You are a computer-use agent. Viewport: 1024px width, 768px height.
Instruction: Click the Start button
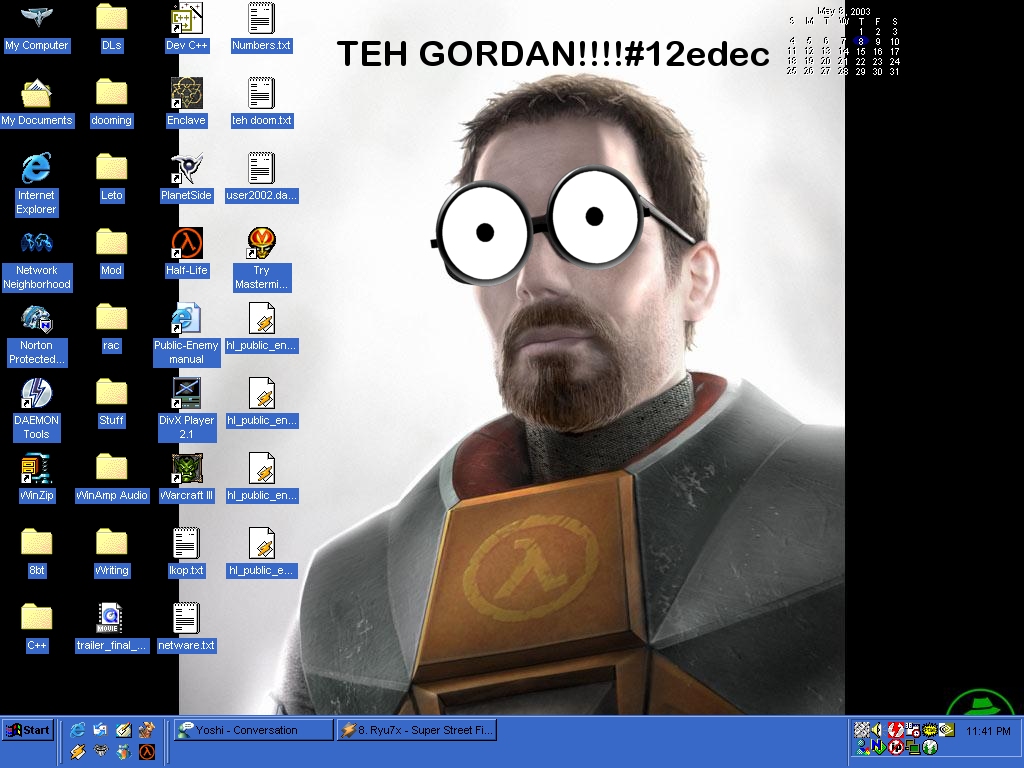tap(27, 730)
